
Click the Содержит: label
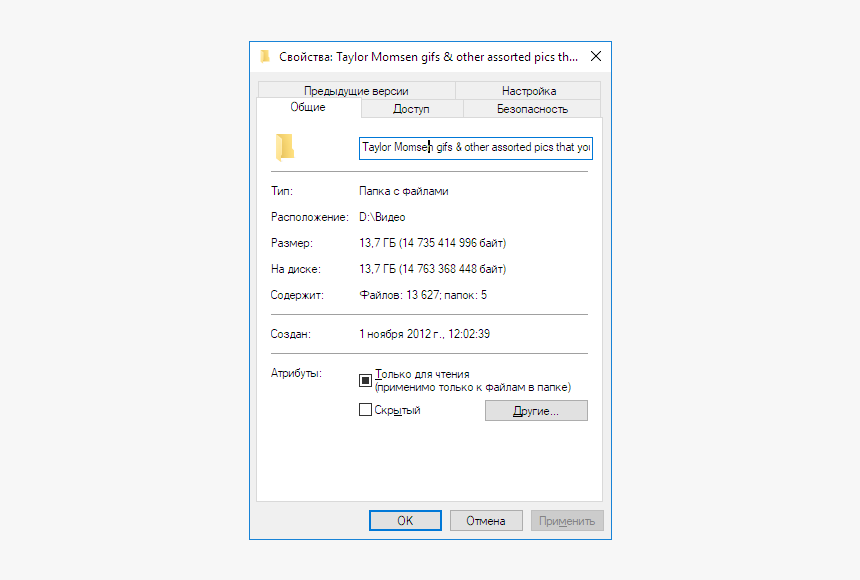[x=297, y=295]
